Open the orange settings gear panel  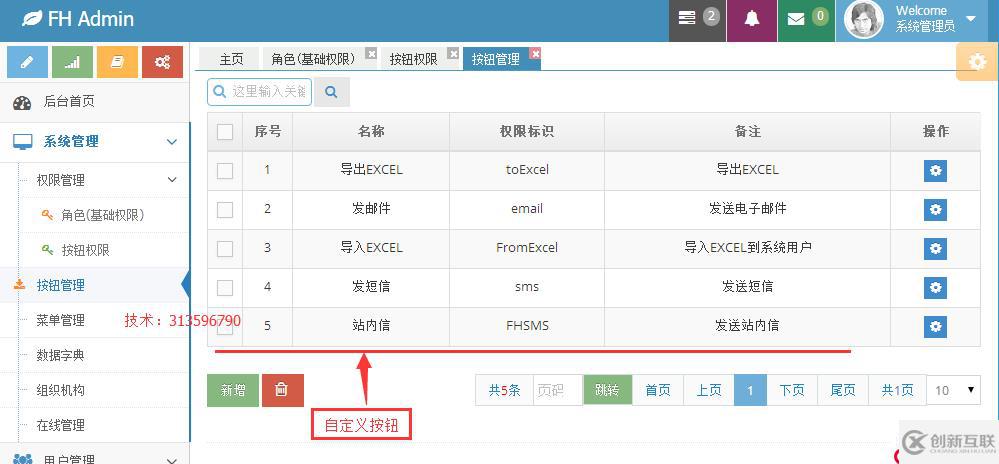(977, 62)
